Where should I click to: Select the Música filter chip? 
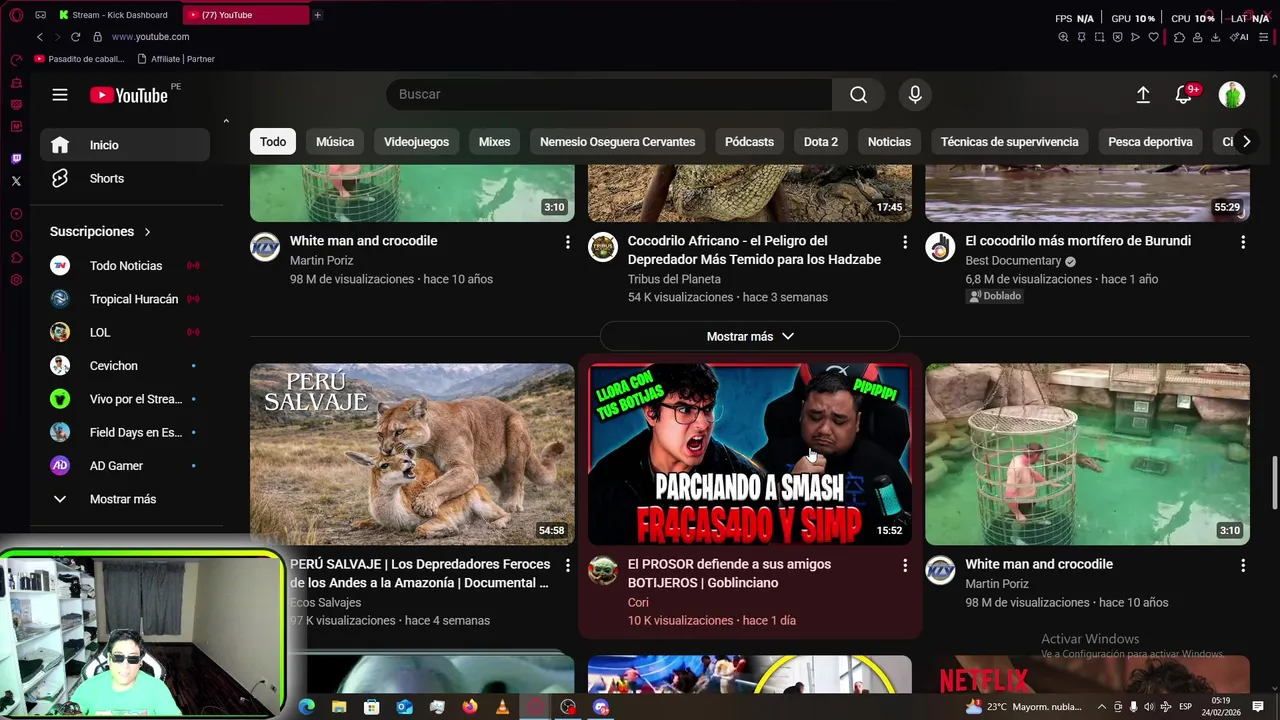[x=335, y=142]
